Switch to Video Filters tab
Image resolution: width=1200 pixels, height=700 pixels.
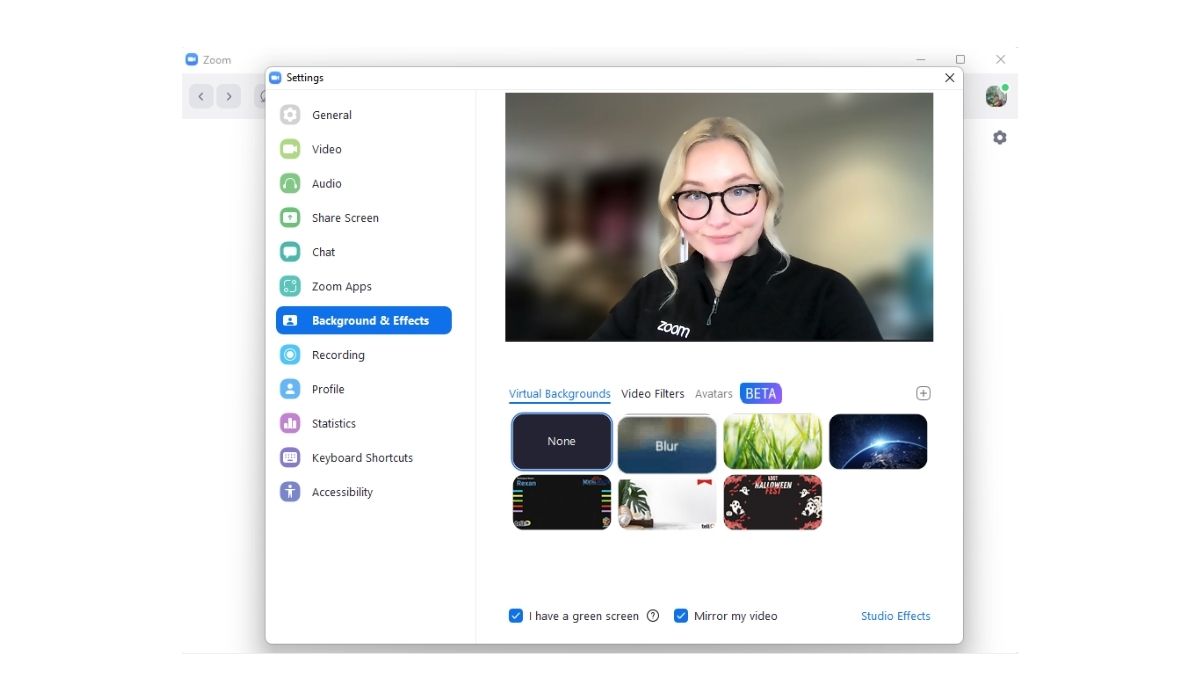coord(652,394)
